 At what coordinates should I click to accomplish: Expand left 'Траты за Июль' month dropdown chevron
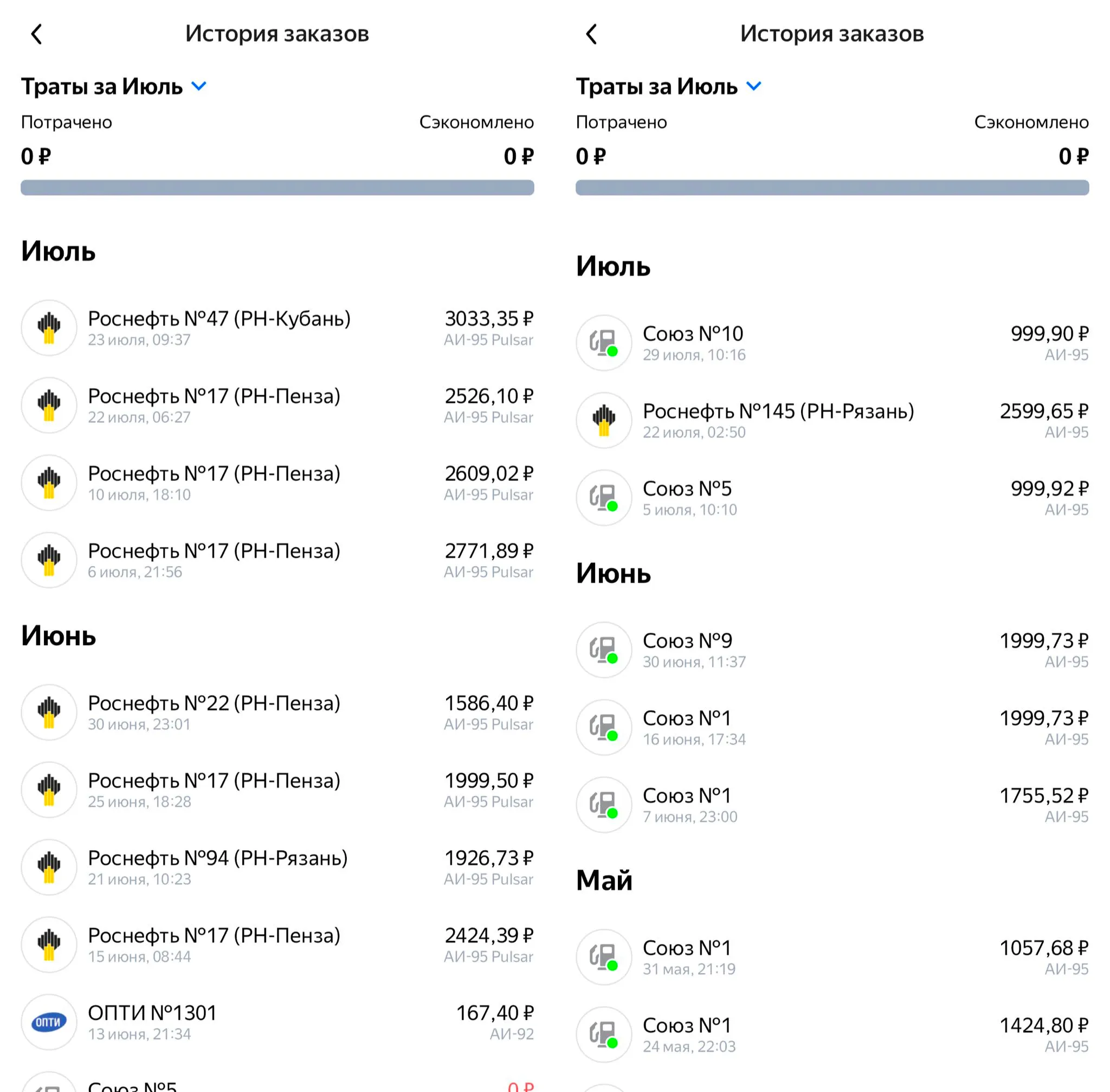point(199,87)
